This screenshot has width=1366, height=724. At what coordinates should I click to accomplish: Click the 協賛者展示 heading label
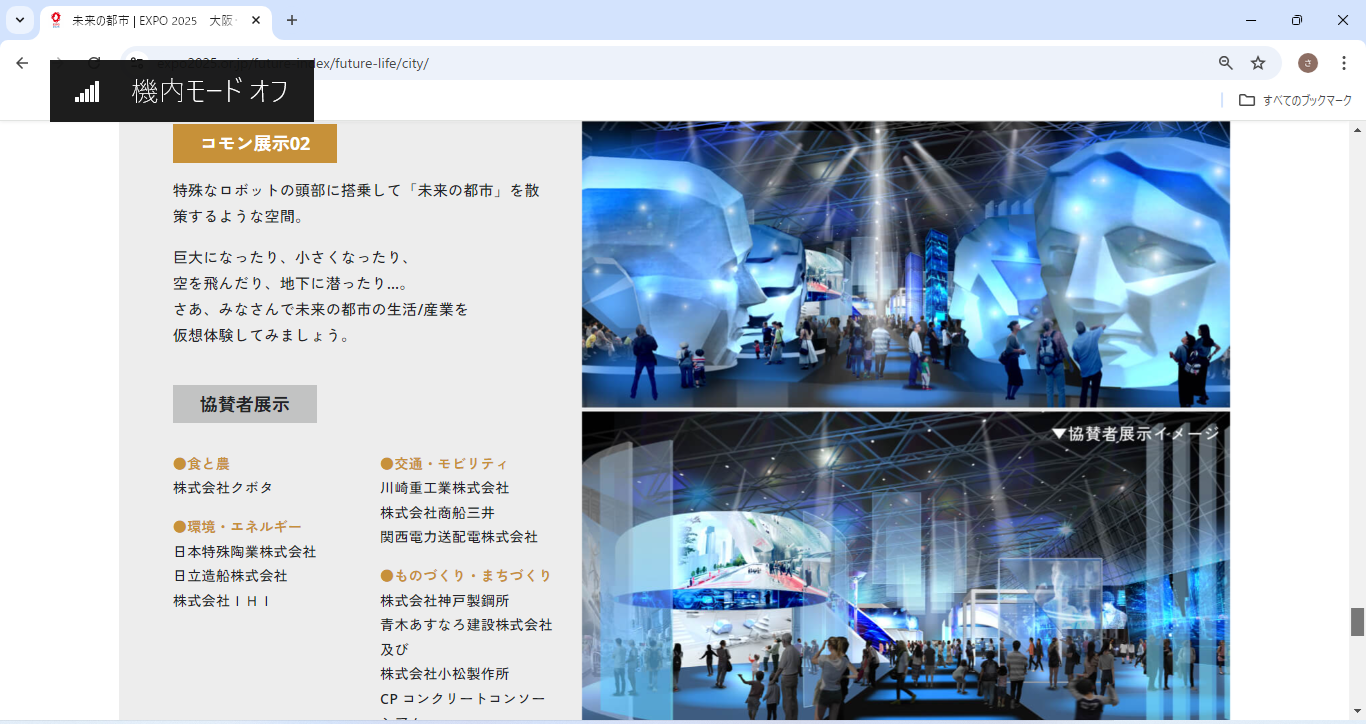coord(245,404)
